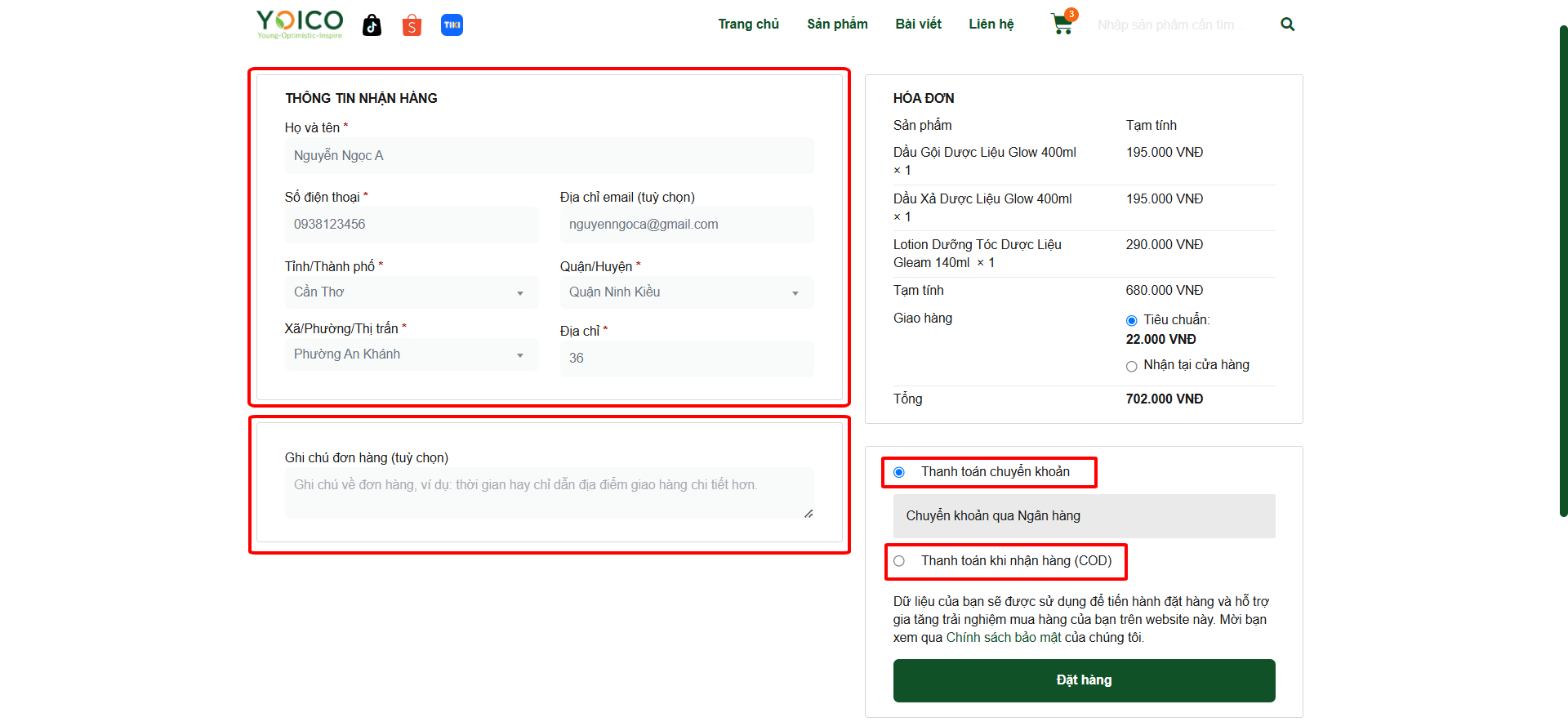
Task: Open the Sản phẩm menu
Action: (x=837, y=25)
